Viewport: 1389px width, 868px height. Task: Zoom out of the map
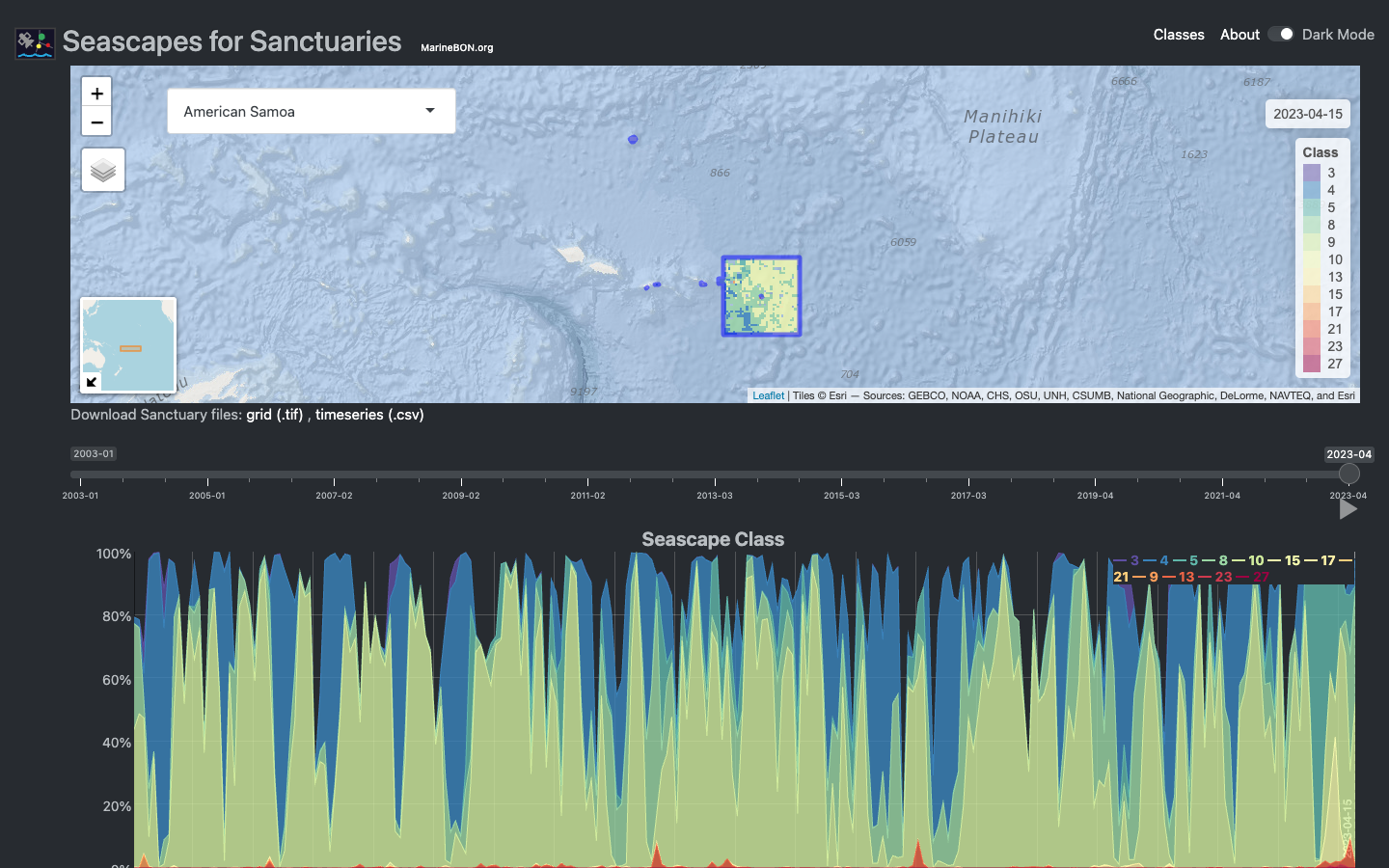pyautogui.click(x=96, y=122)
